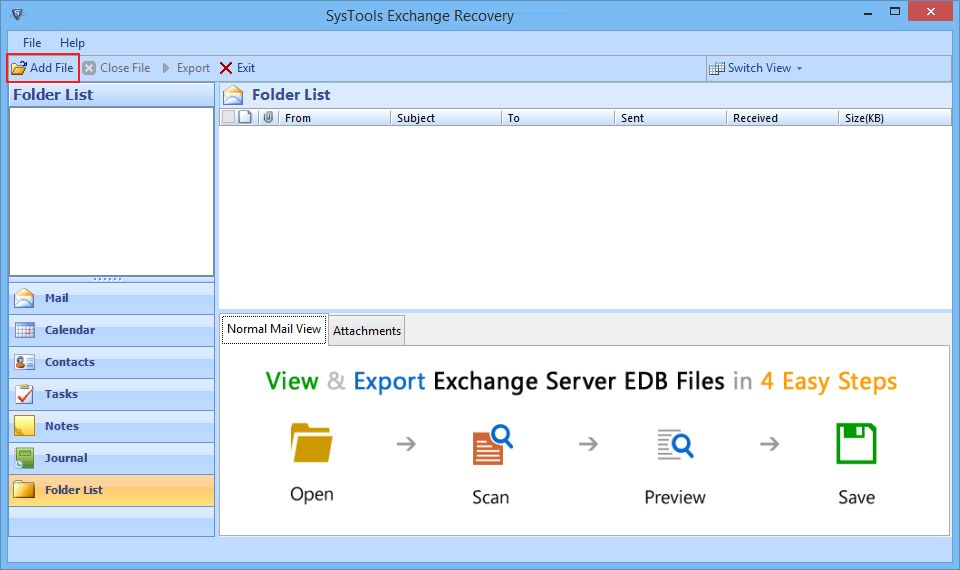Click the green Save floppy disk icon
Viewport: 960px width, 570px height.
coord(856,443)
